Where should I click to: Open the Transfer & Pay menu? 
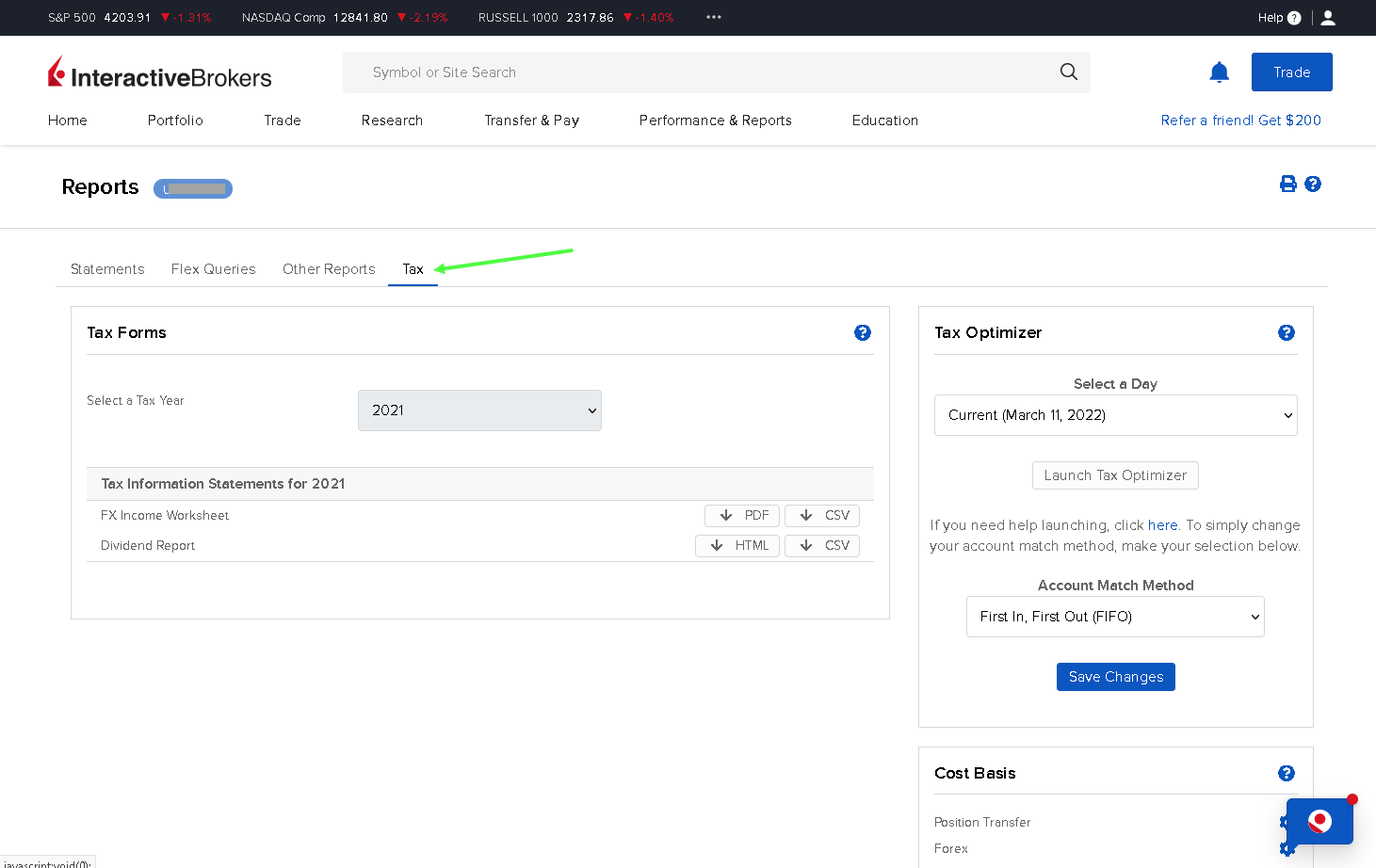(x=531, y=121)
